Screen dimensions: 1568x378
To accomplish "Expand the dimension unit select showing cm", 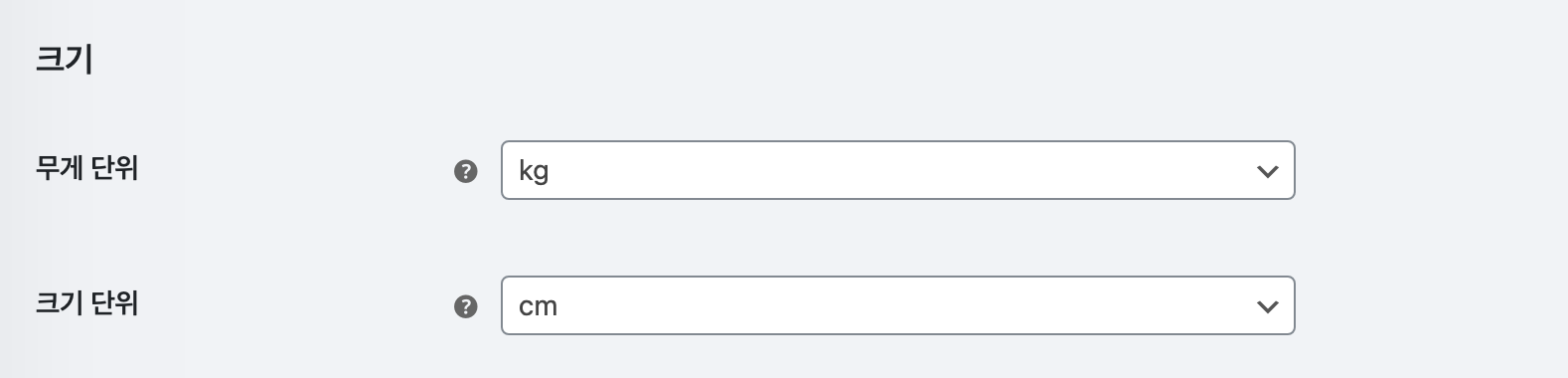I will pos(898,305).
